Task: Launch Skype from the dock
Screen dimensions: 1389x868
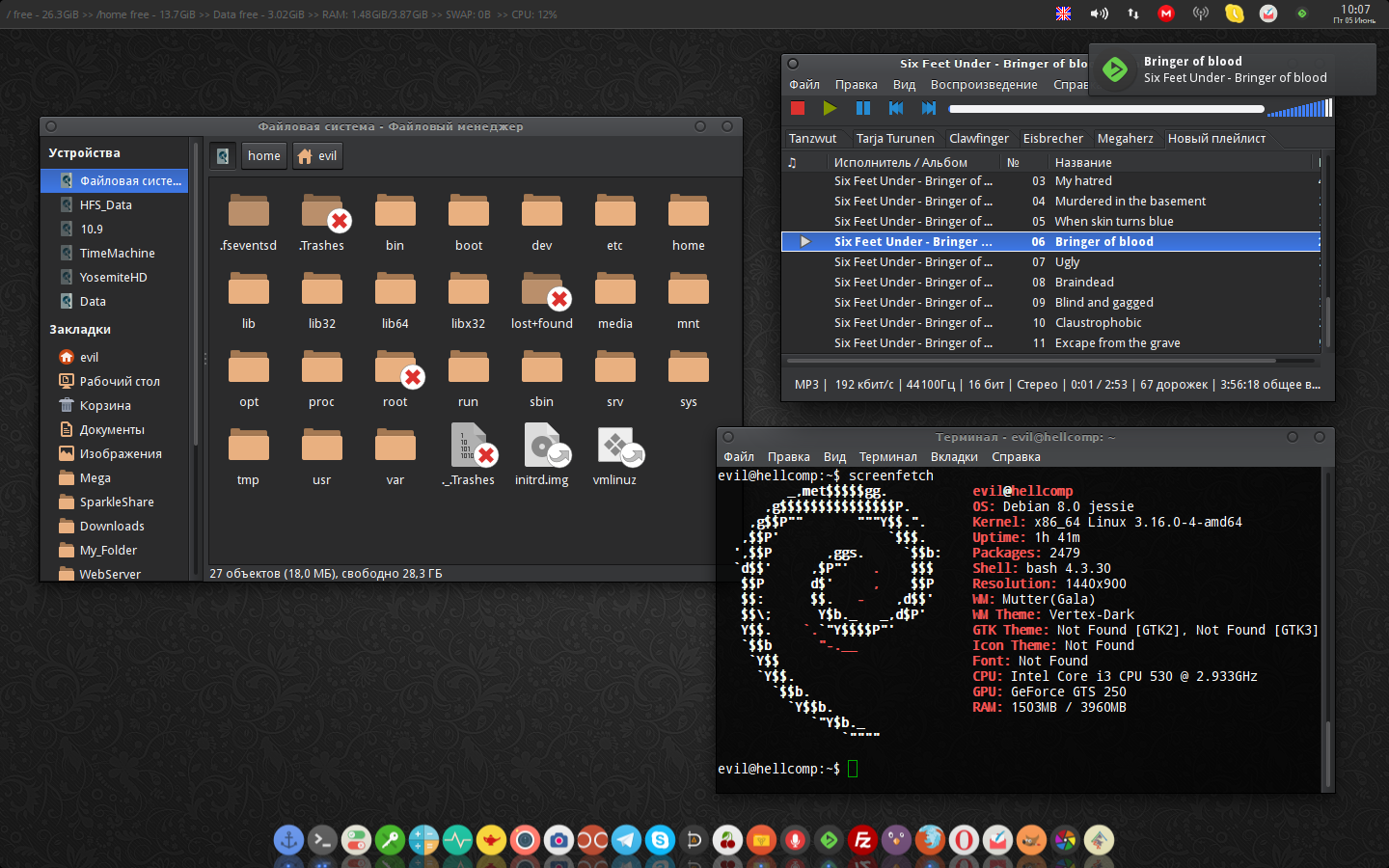Action: point(660,841)
